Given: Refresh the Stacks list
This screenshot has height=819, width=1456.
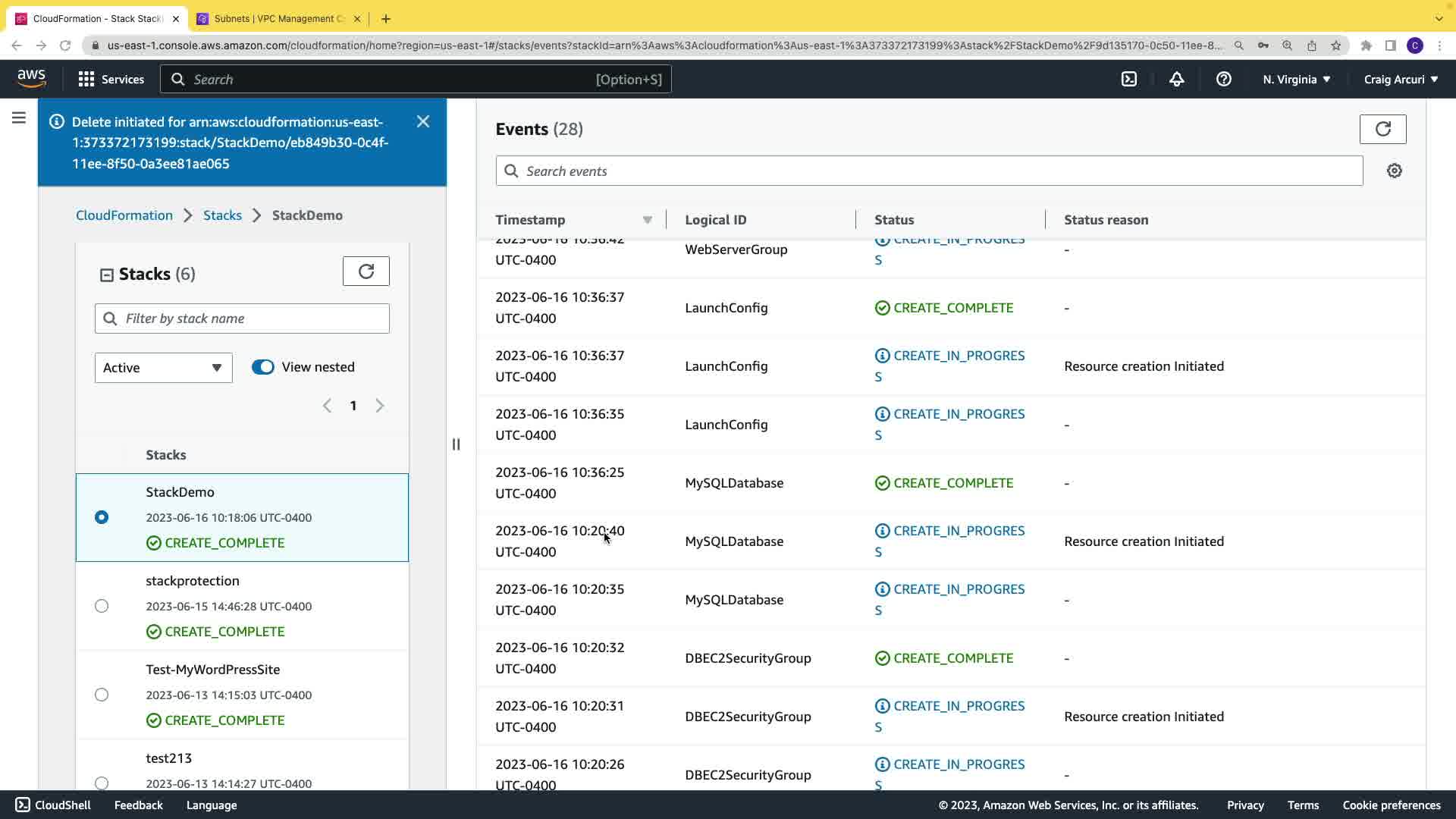Looking at the screenshot, I should coord(366,271).
